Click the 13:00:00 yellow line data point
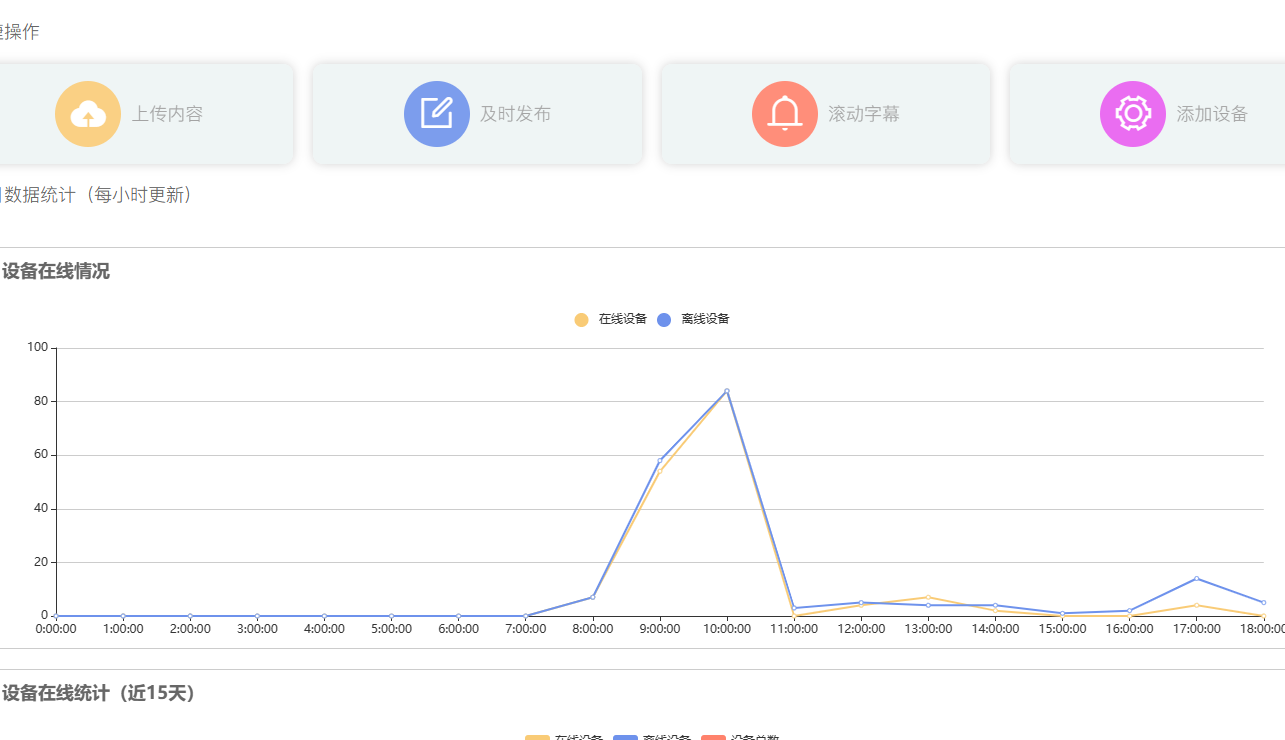1285x740 pixels. (928, 597)
